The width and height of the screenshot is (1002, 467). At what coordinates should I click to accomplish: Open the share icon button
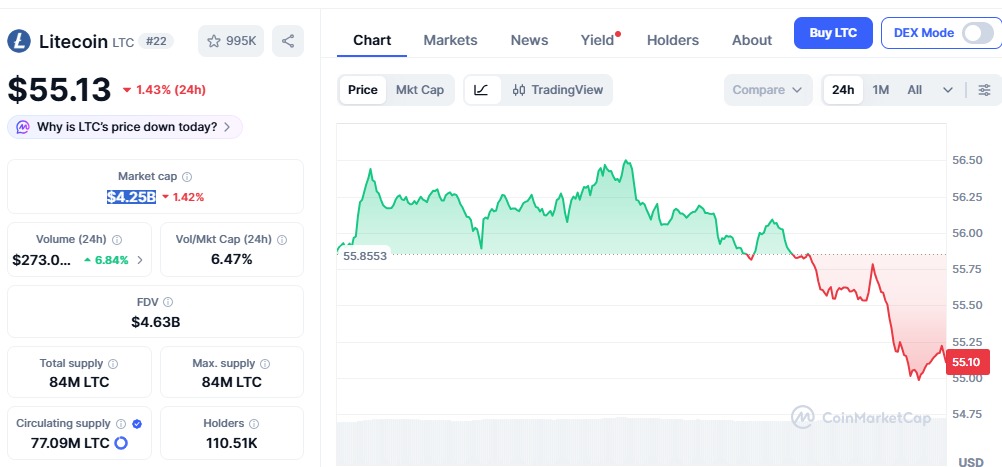click(x=288, y=42)
